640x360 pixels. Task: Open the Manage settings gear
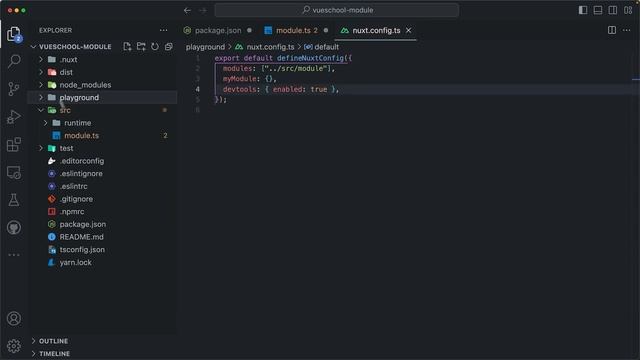(14, 346)
